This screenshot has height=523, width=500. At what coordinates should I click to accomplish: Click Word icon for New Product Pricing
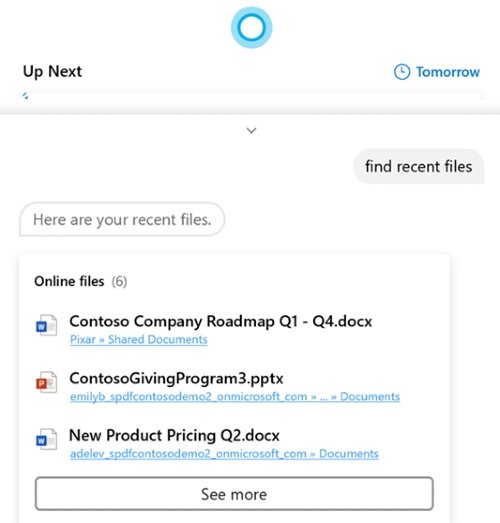click(46, 439)
